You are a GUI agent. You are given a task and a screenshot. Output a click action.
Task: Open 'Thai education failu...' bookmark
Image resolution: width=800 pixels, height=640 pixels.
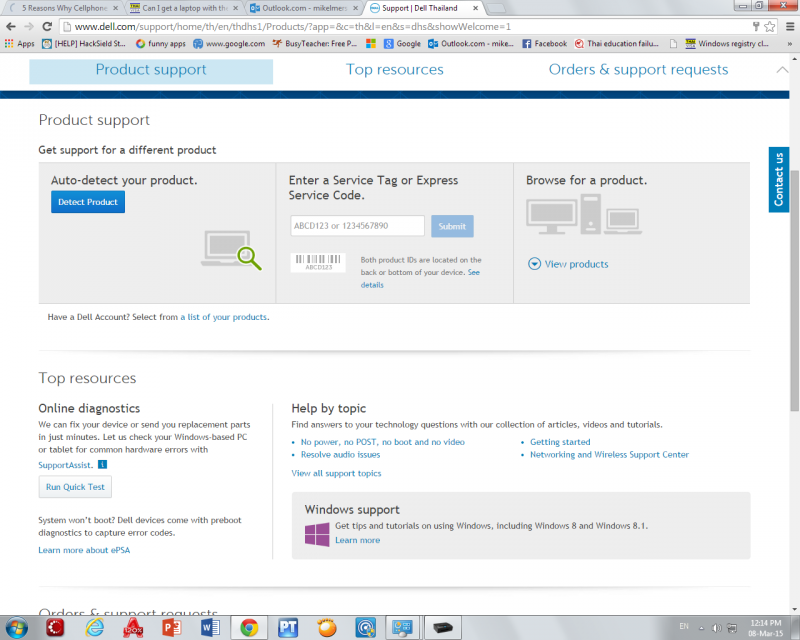click(x=616, y=44)
